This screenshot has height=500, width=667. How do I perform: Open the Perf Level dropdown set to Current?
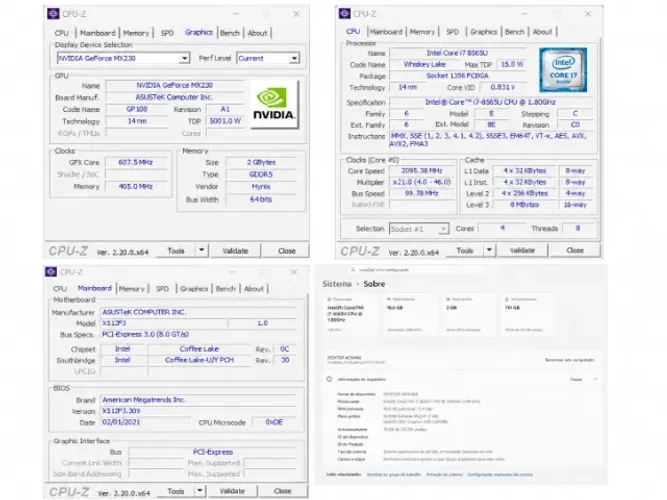point(268,58)
